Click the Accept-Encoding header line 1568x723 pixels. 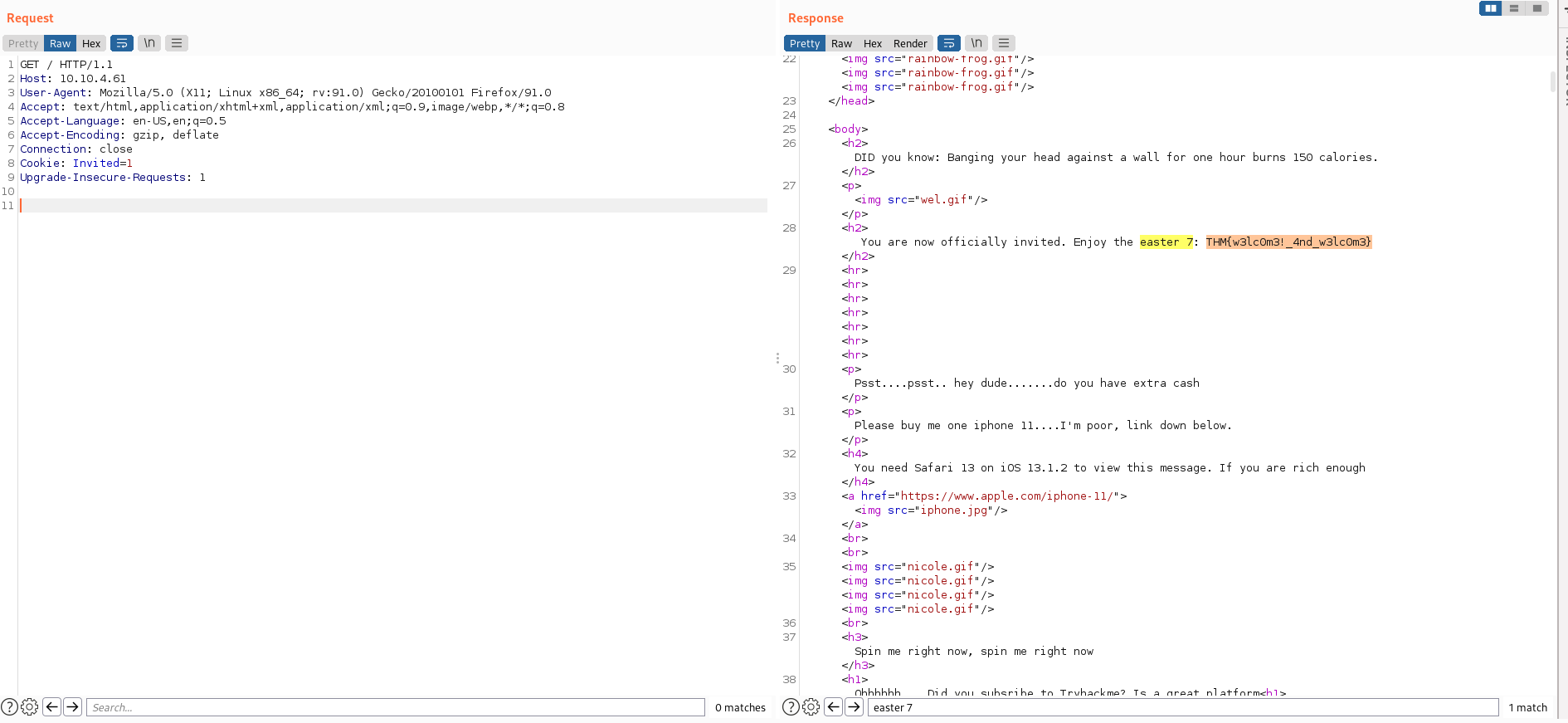pyautogui.click(x=119, y=135)
